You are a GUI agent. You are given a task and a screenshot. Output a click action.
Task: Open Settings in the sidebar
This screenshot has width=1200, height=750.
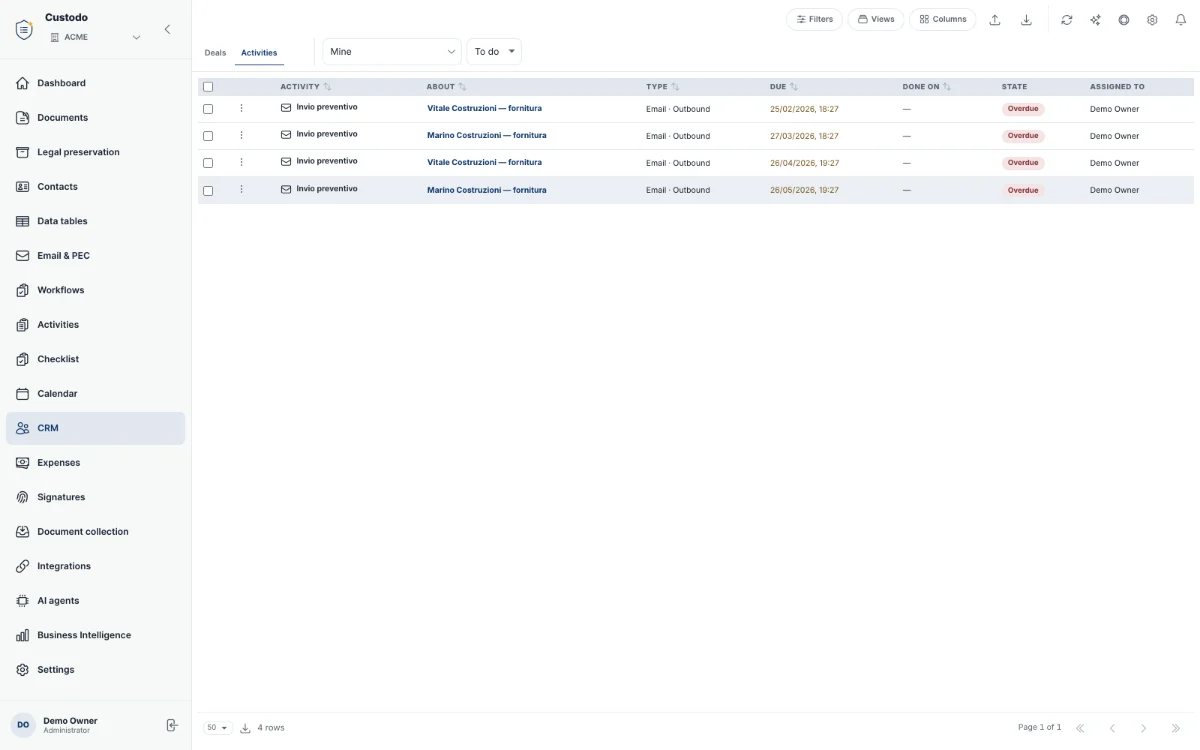(x=95, y=670)
